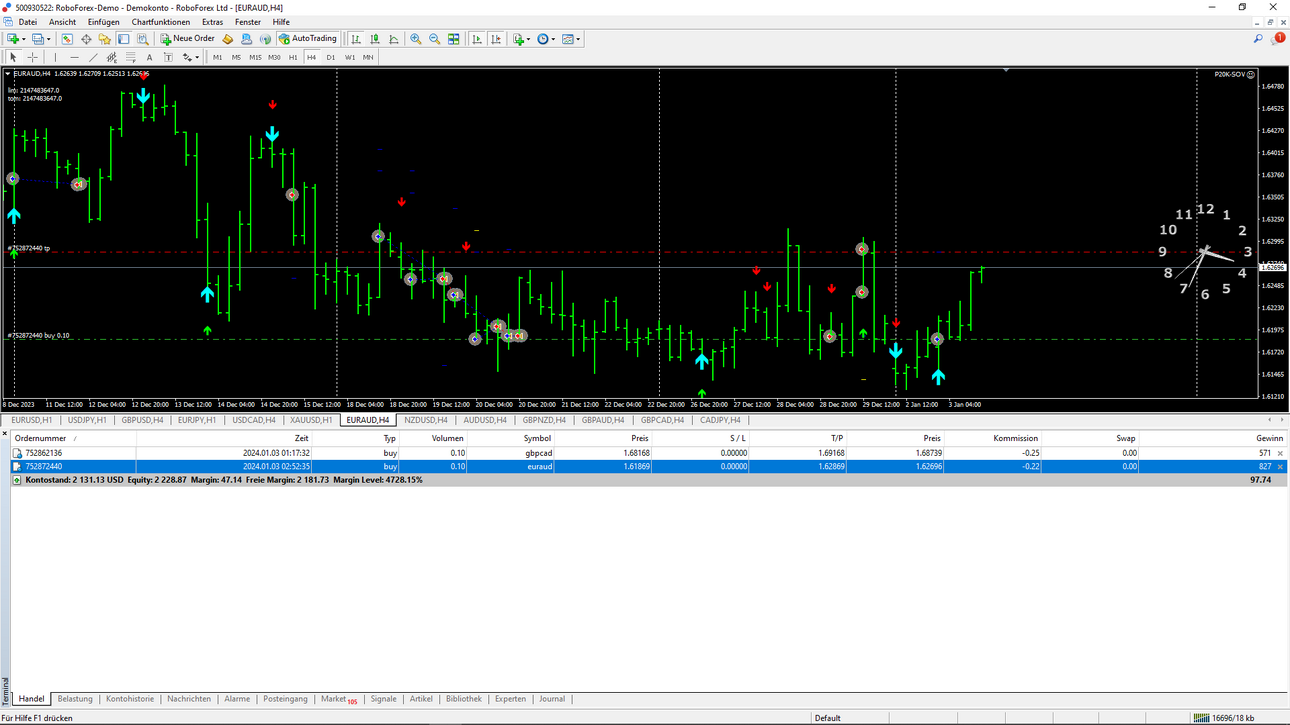Select order row 752862136
Screen dimensions: 1290x725
(x=648, y=453)
